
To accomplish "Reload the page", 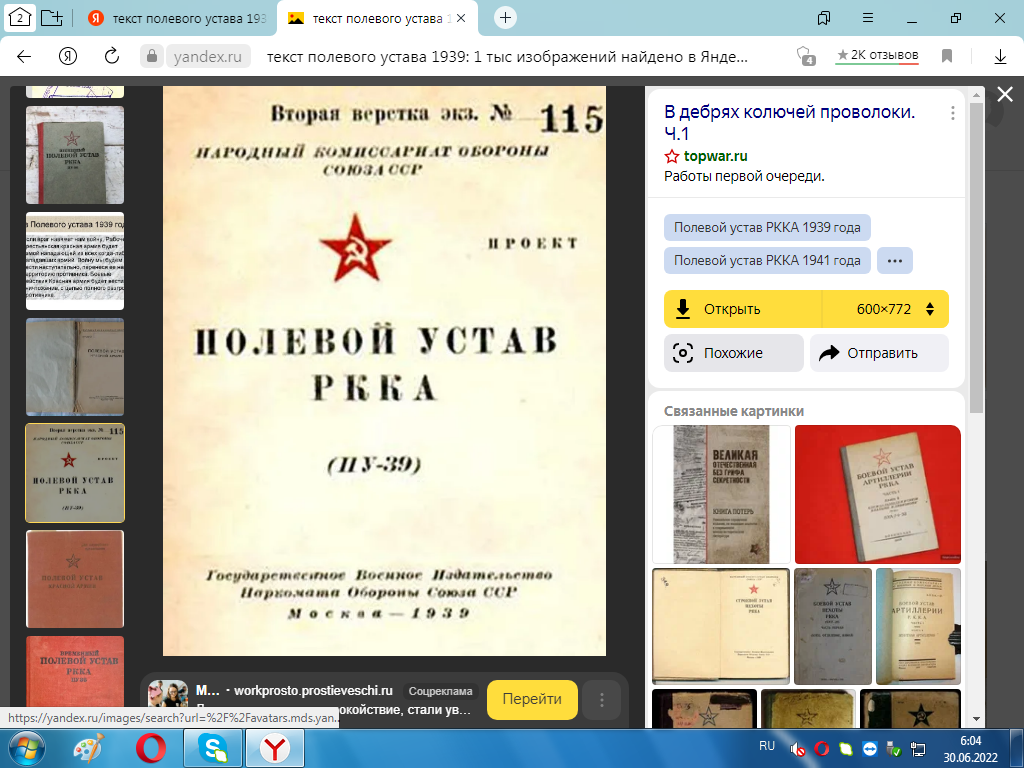I will click(x=112, y=56).
